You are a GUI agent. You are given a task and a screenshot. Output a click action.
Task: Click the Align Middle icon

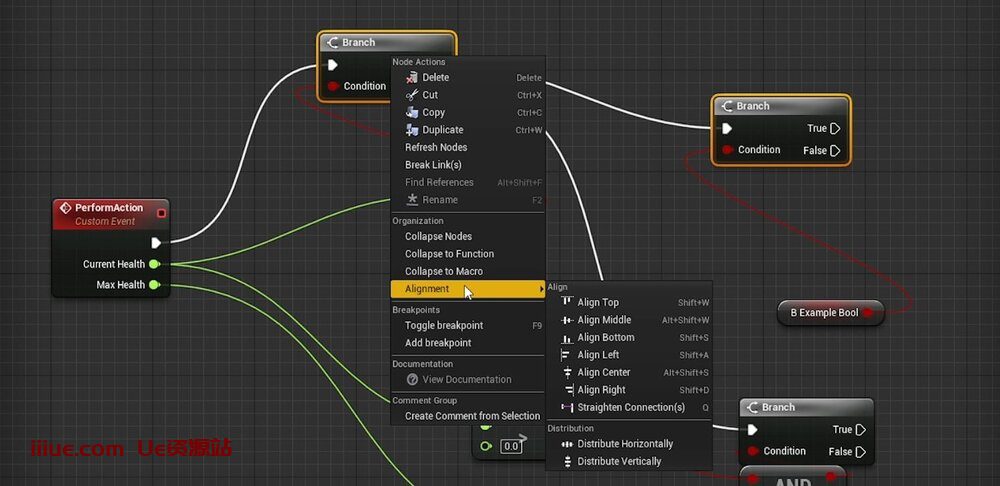566,320
